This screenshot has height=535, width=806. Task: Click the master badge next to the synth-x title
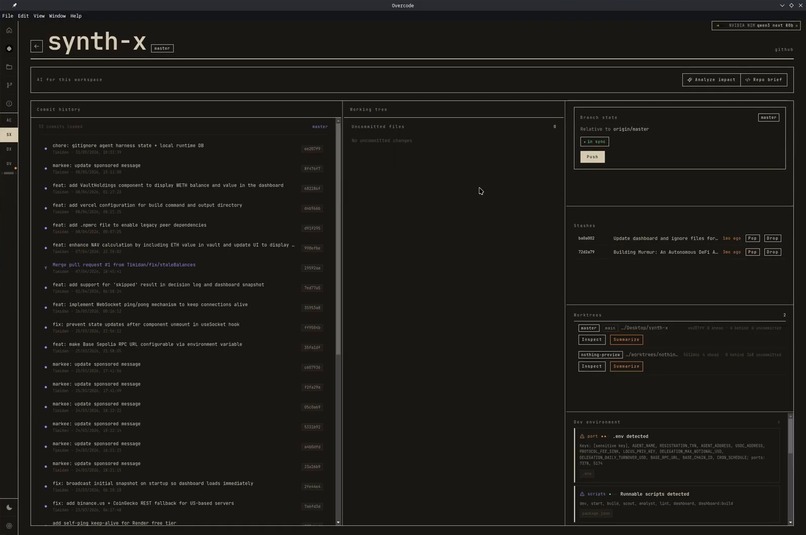[162, 48]
